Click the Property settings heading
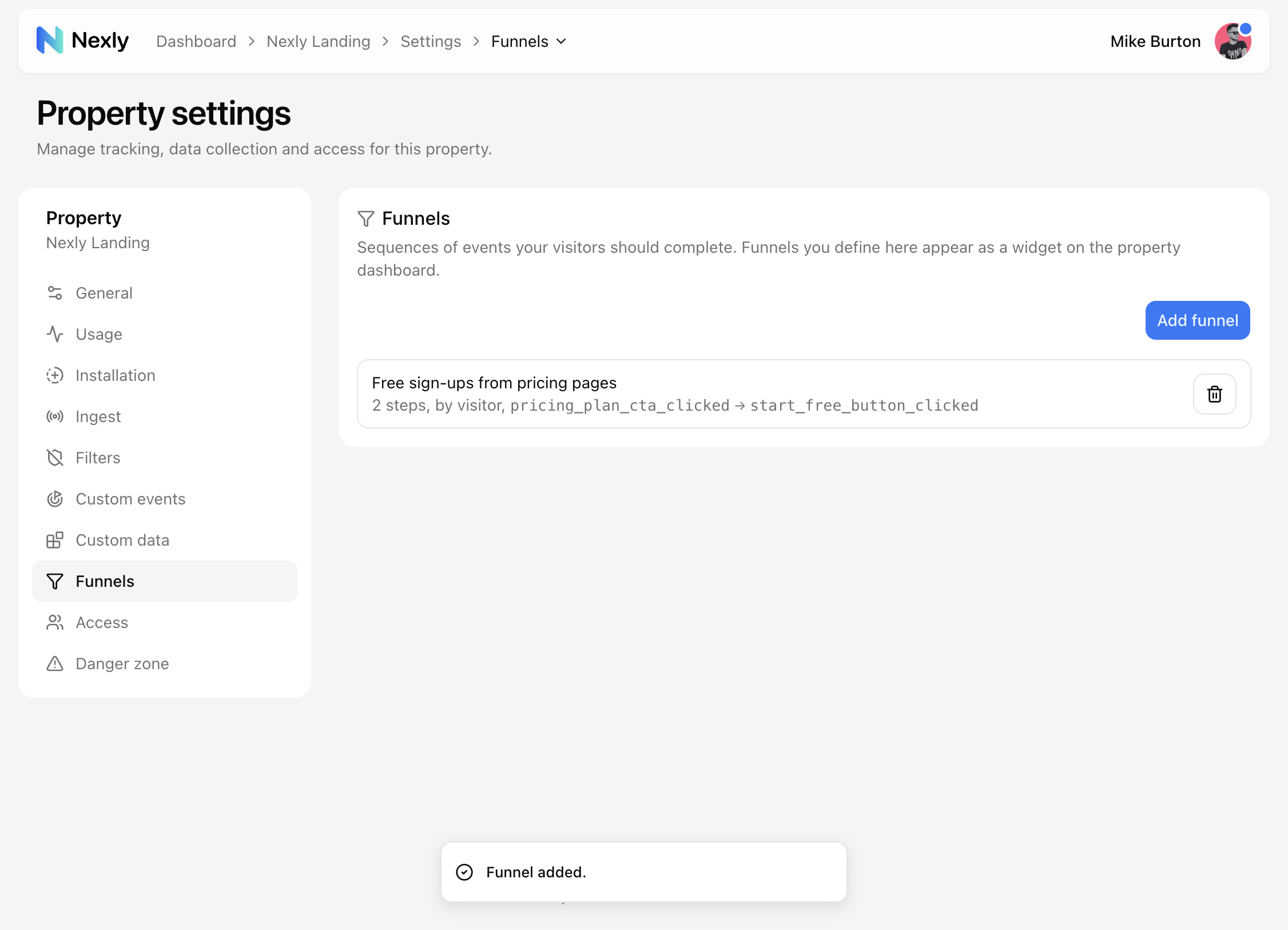 pos(164,113)
